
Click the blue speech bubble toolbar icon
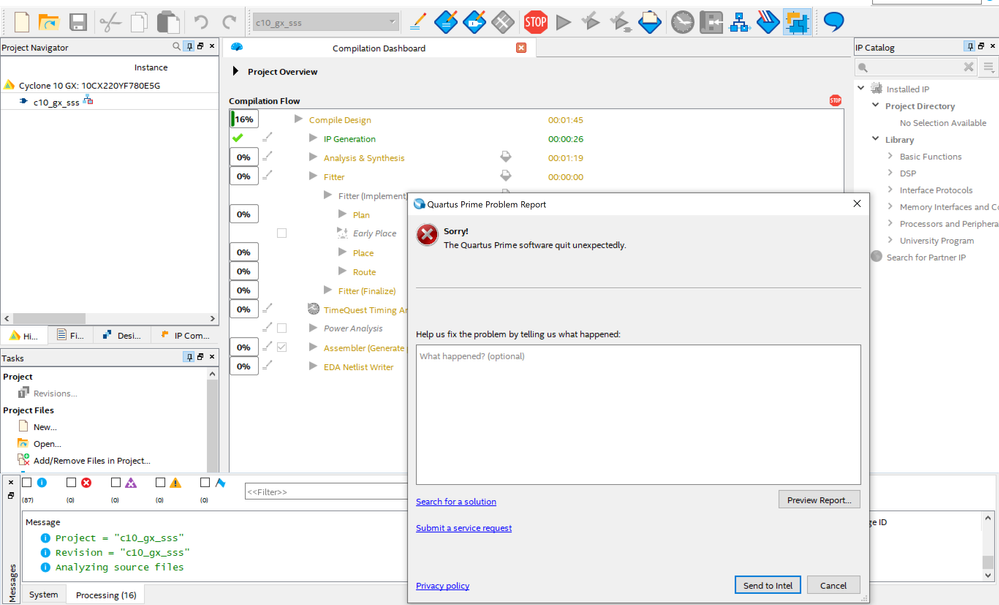coord(833,22)
